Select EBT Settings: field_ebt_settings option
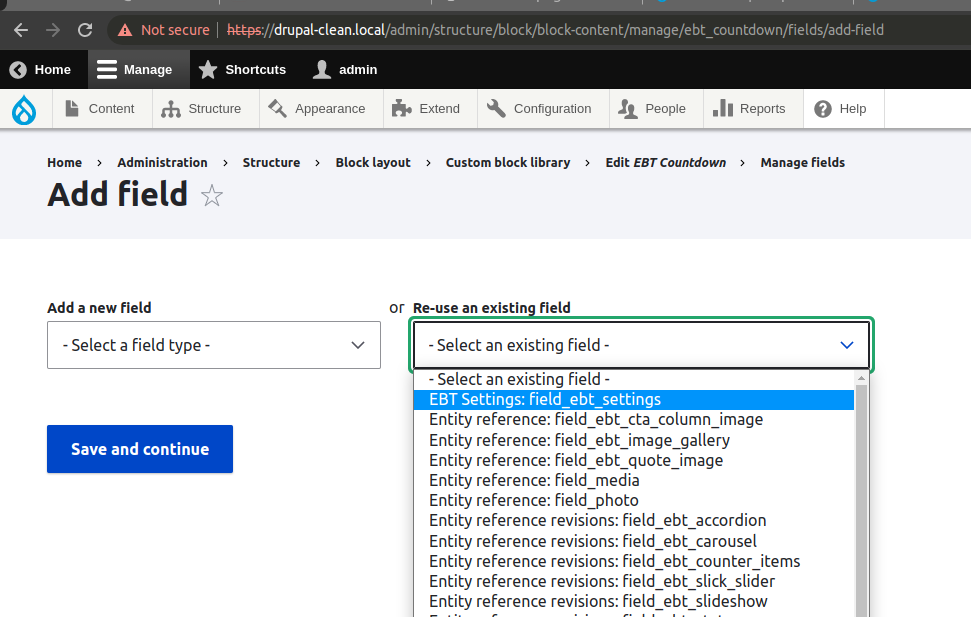 click(634, 400)
